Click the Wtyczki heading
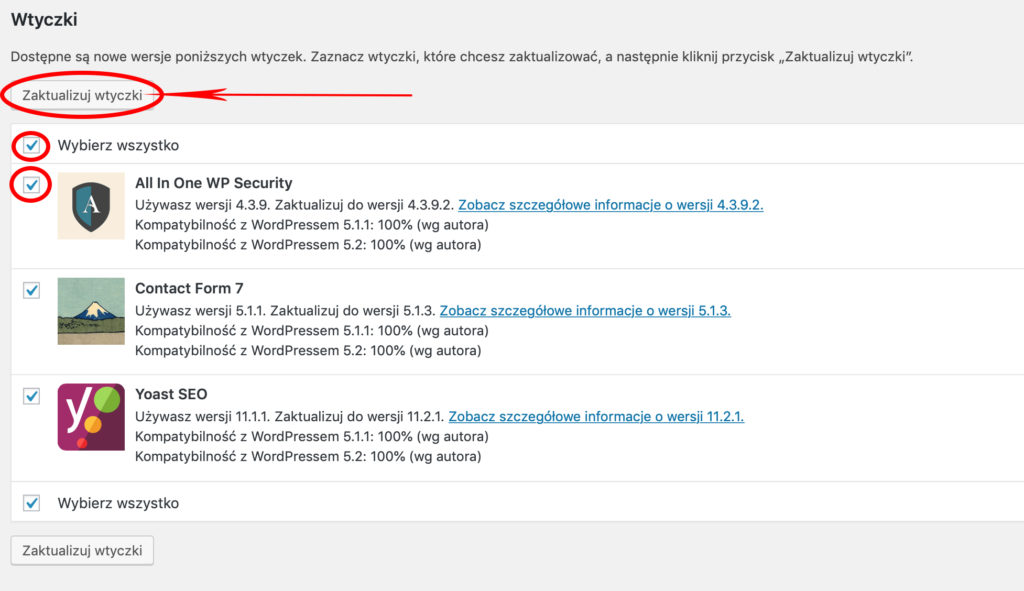1024x591 pixels. 44,20
